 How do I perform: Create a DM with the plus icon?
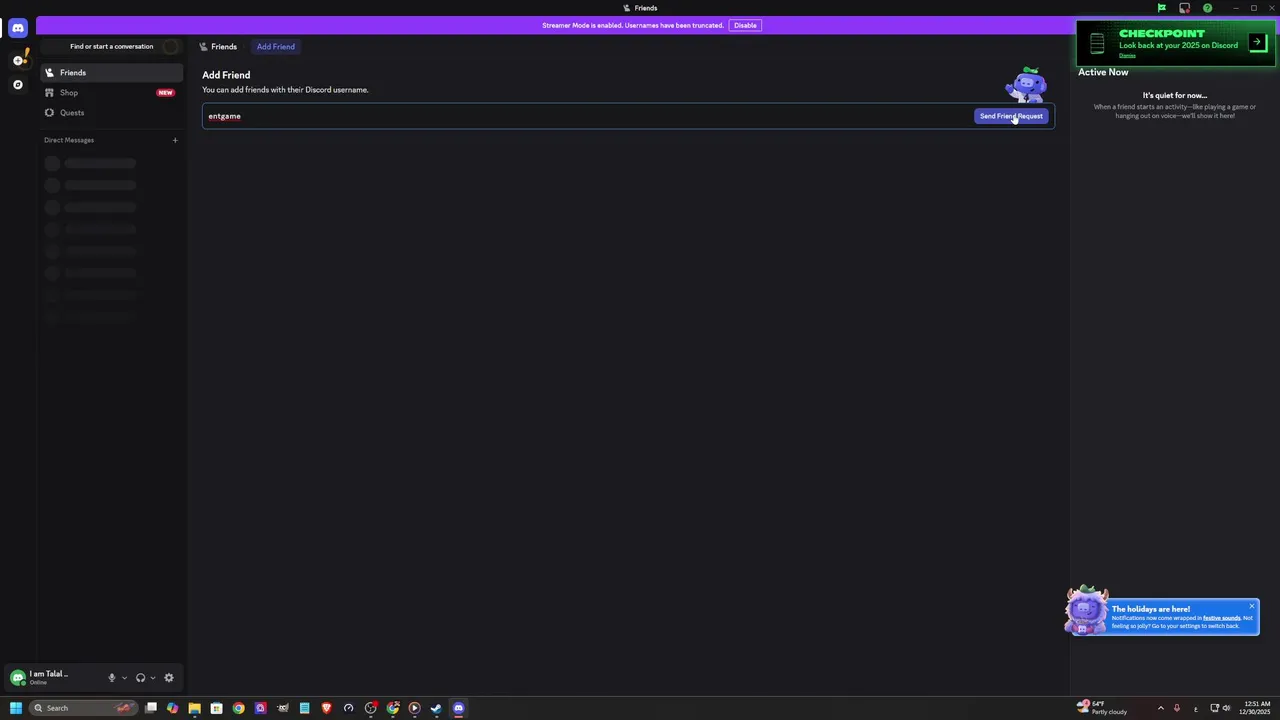tap(175, 140)
